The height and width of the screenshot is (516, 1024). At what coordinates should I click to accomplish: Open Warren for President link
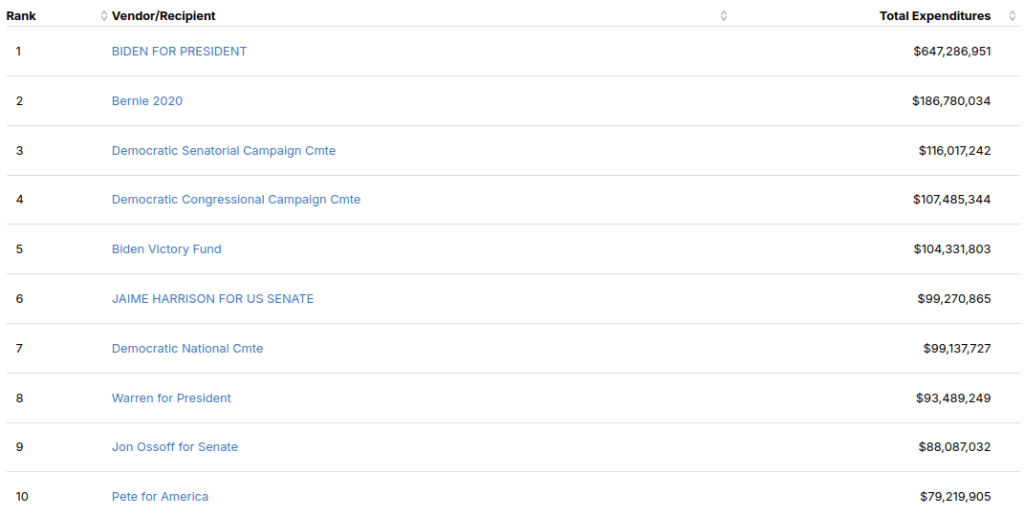click(x=171, y=398)
